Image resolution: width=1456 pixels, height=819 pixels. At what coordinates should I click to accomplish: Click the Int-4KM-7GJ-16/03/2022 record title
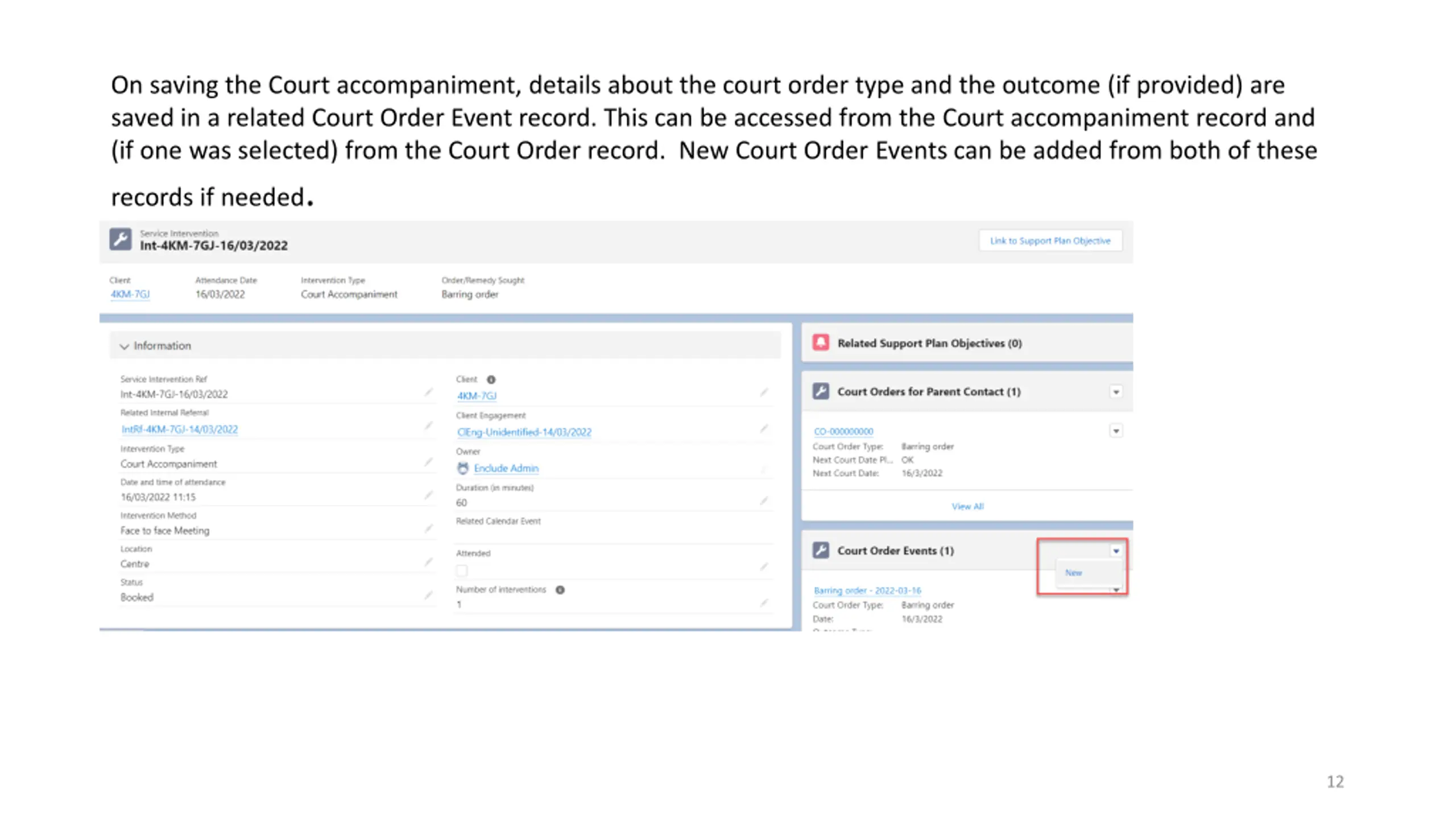coord(213,246)
